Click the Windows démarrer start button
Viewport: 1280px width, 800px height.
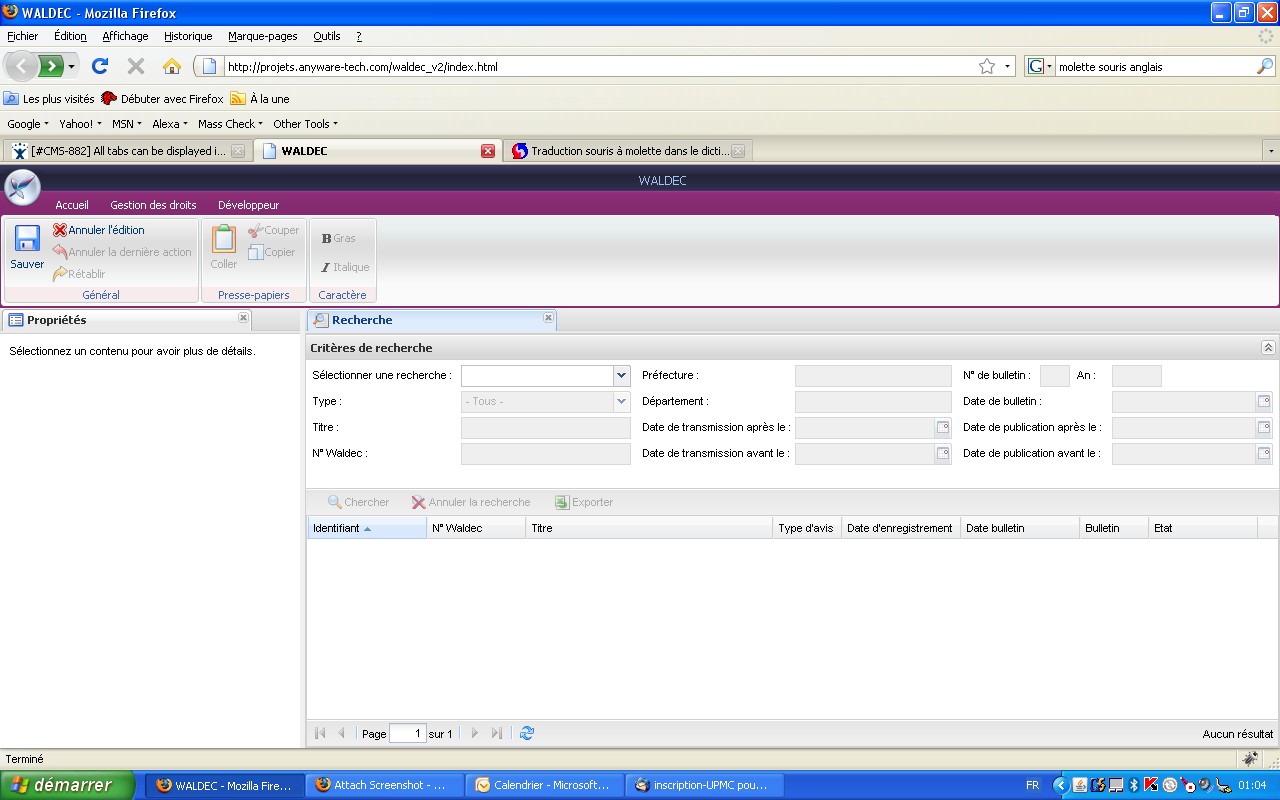[66, 785]
